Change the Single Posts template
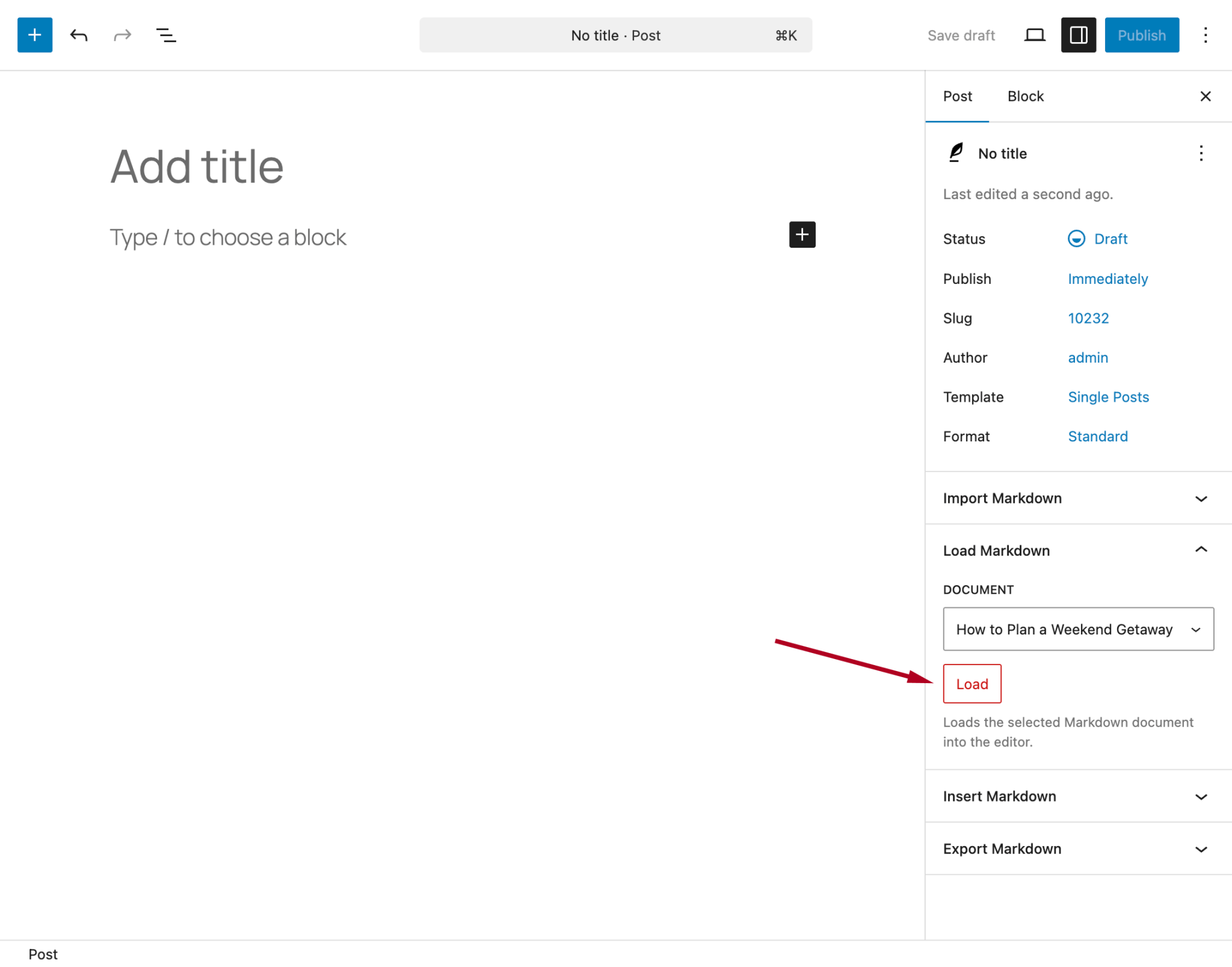The width and height of the screenshot is (1232, 967). click(x=1108, y=397)
